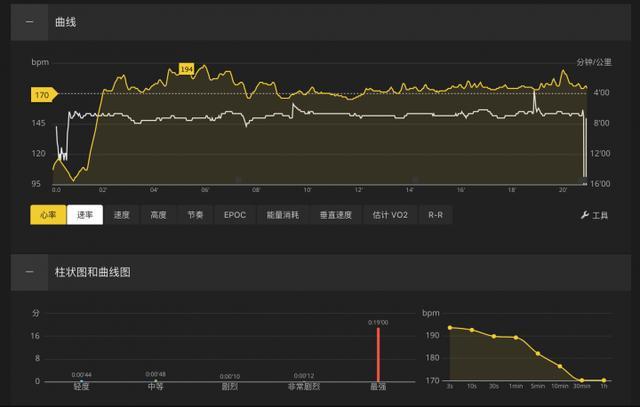This screenshot has width=640, height=407.
Task: Click the 170 bpm threshold label
Action: [x=43, y=95]
